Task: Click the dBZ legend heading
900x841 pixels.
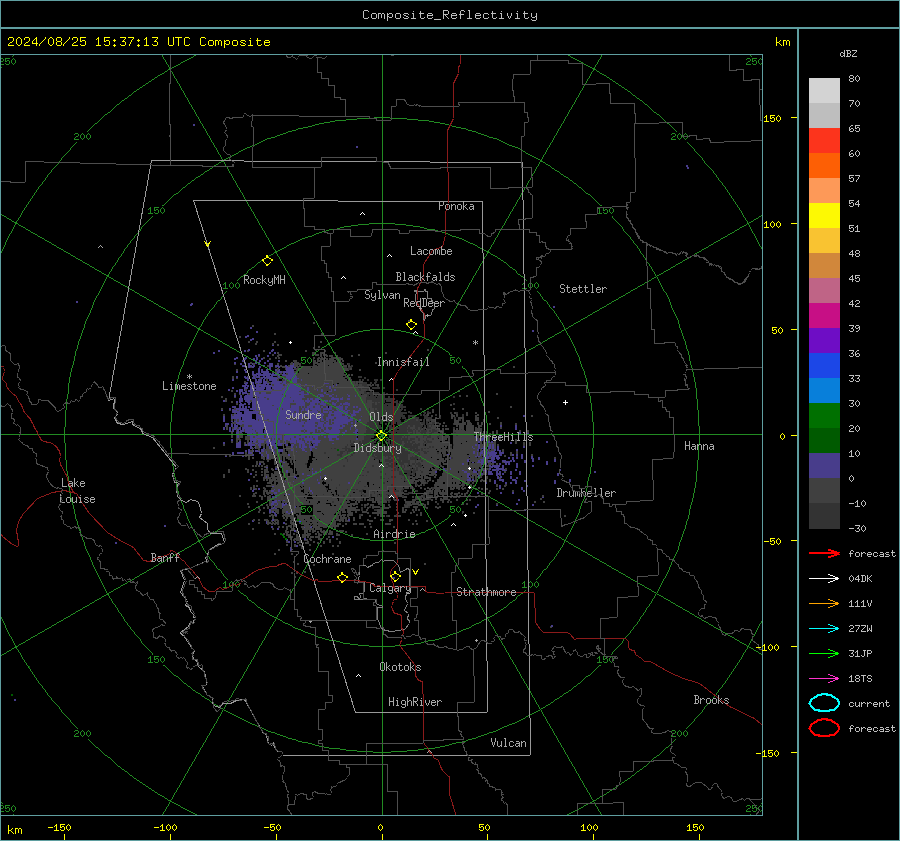Action: point(848,53)
